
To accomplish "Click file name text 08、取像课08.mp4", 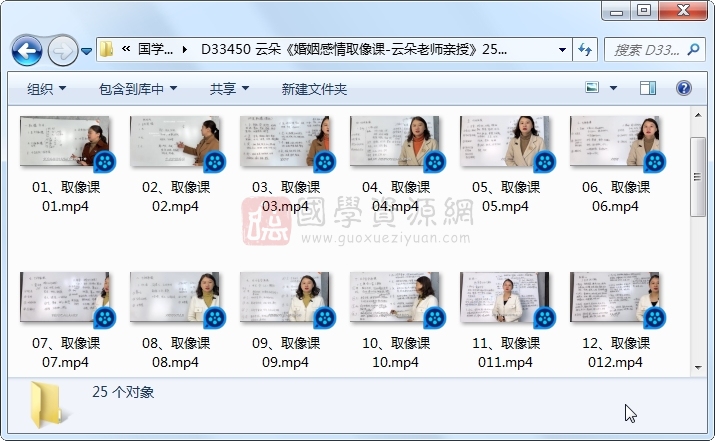I will click(176, 353).
